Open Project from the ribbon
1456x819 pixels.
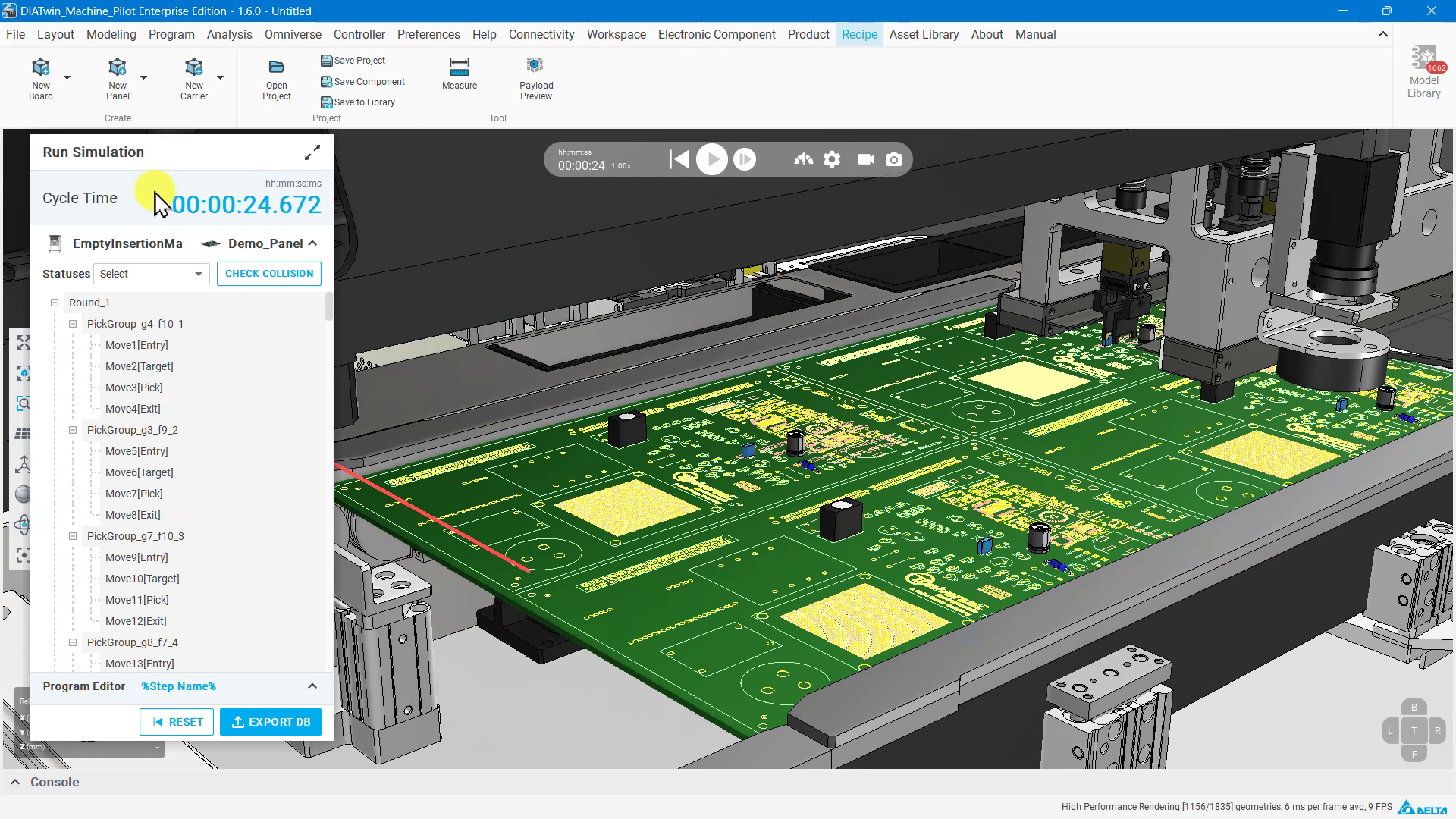[277, 79]
